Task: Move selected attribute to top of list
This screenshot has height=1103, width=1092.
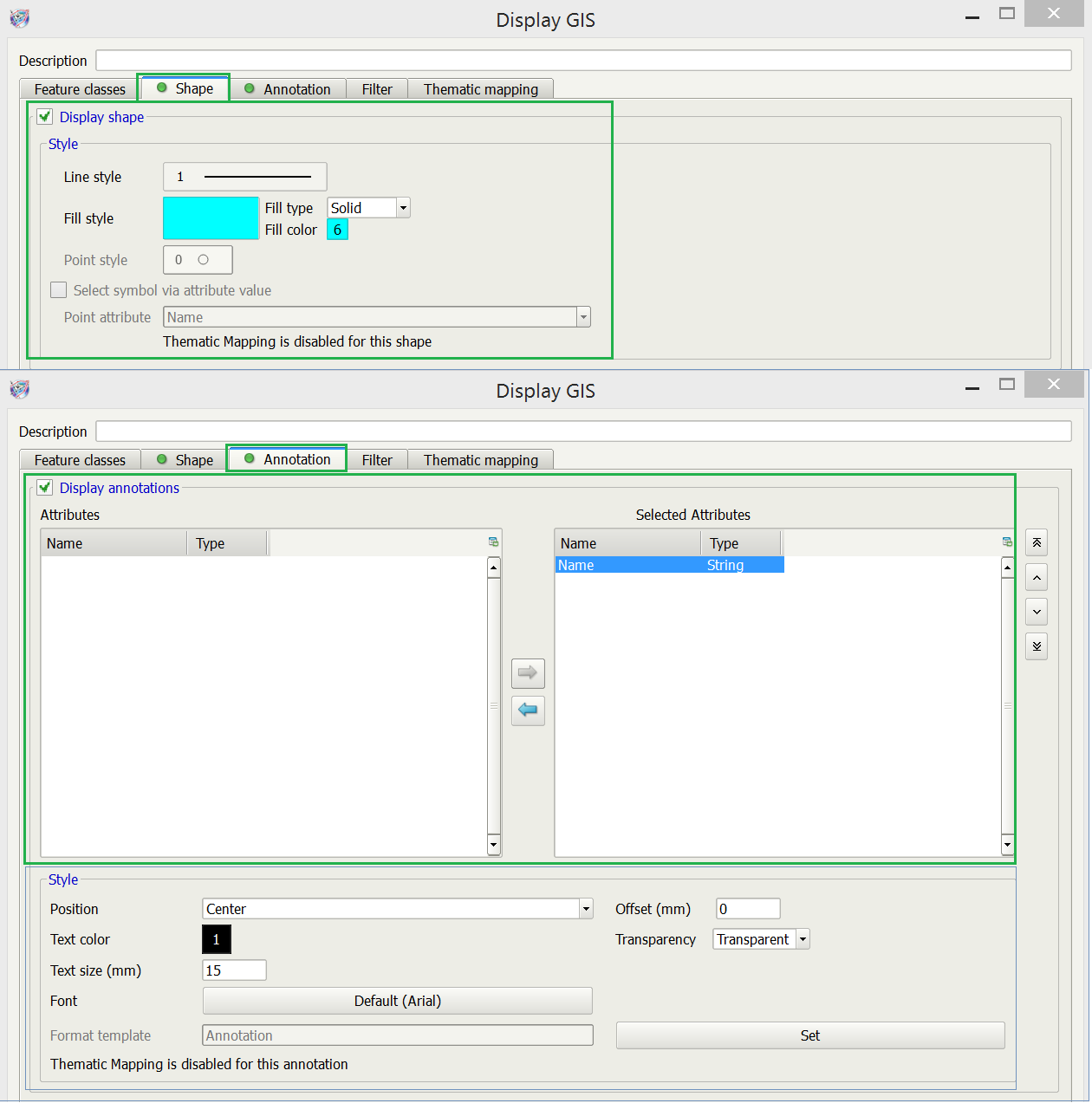Action: click(1037, 542)
